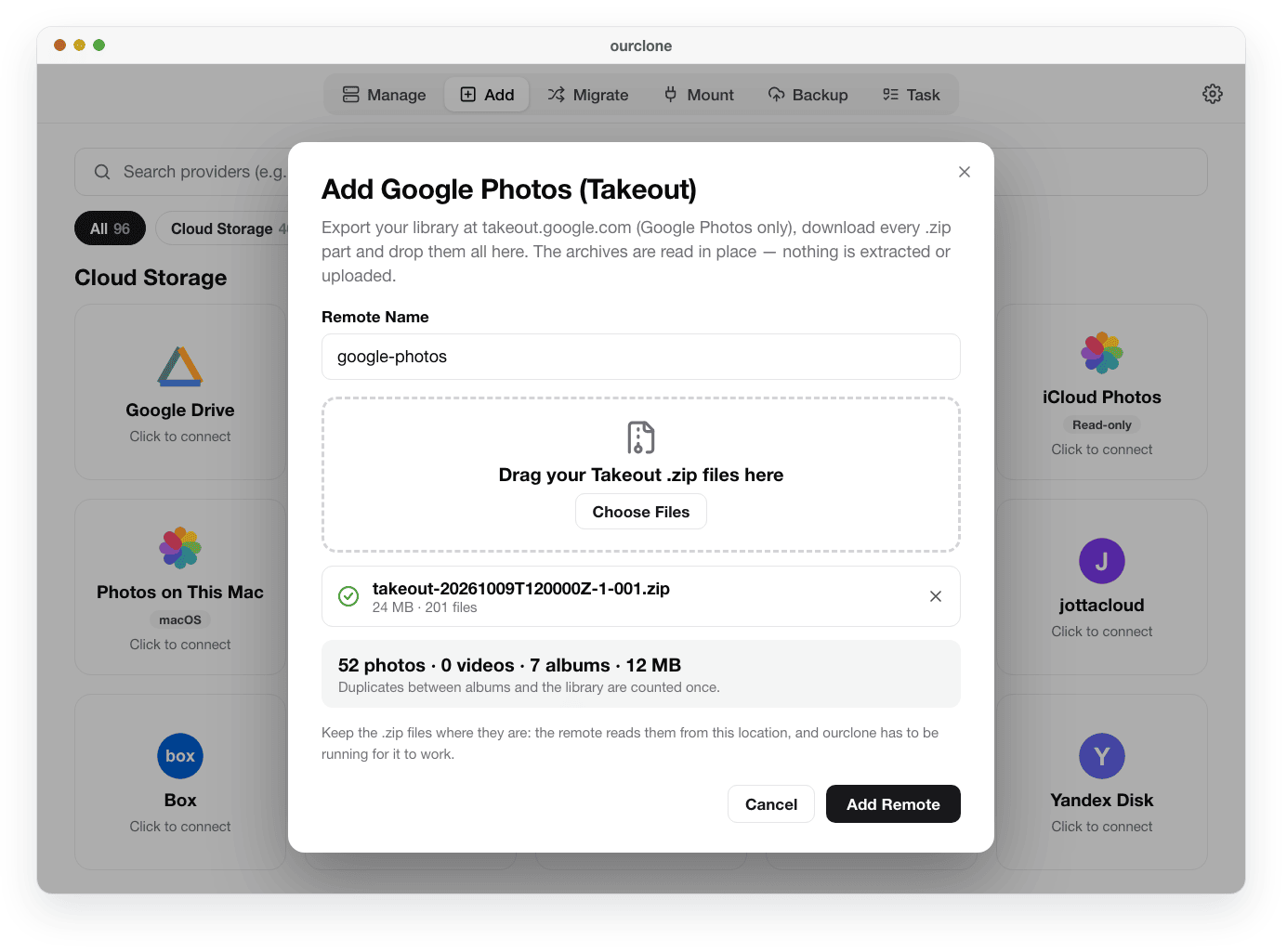
Task: Click the Choose Files button
Action: tap(641, 512)
